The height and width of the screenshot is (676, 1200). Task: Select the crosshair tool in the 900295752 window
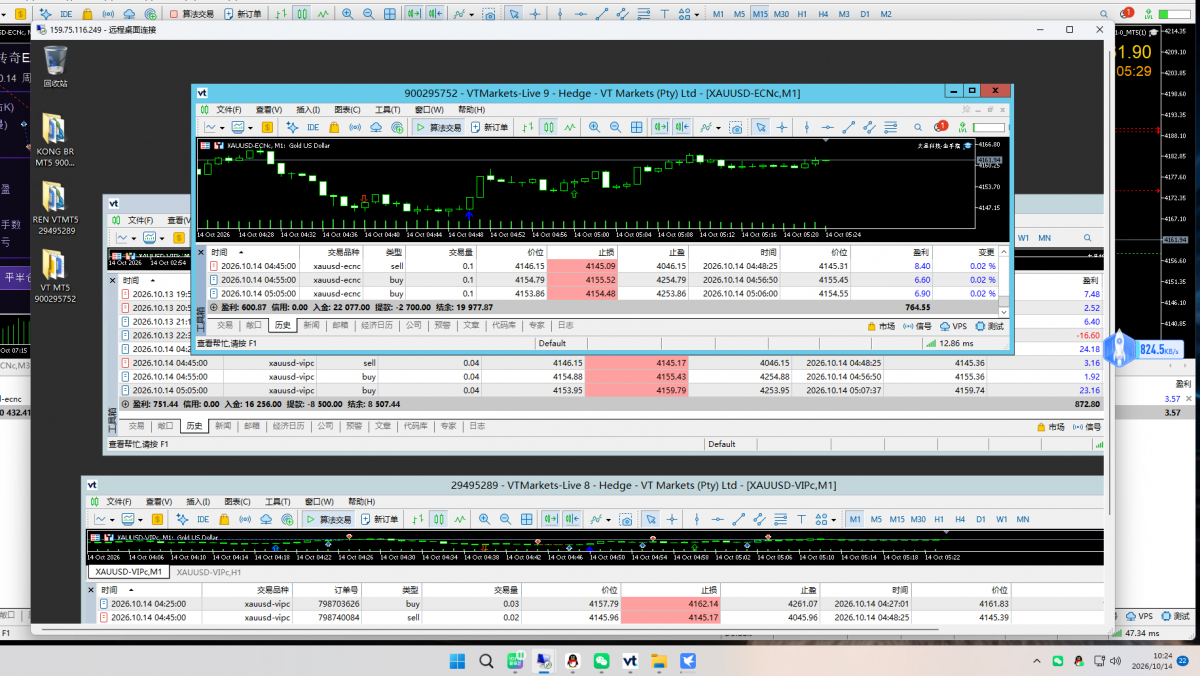pyautogui.click(x=782, y=127)
